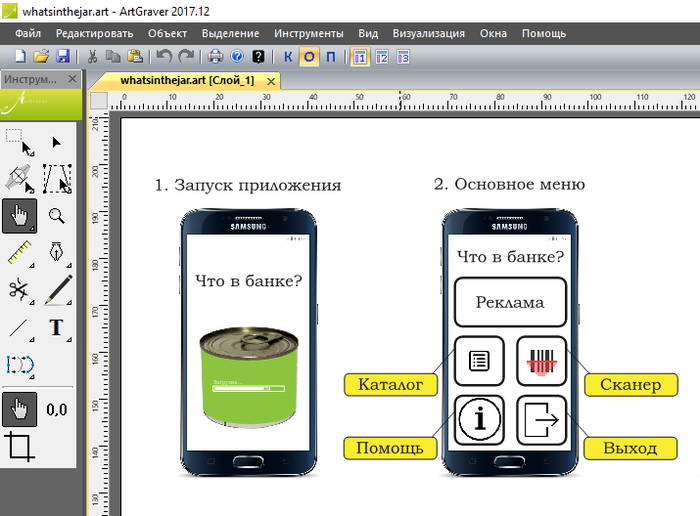The width and height of the screenshot is (700, 516).
Task: Click the Каталог yellow label
Action: point(391,384)
